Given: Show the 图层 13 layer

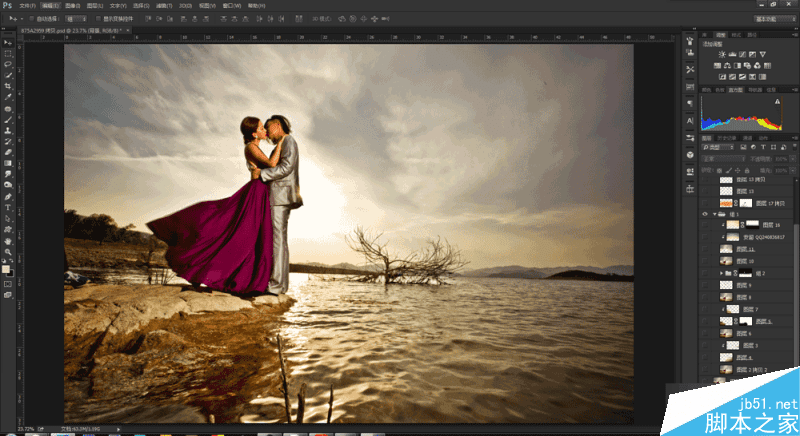Looking at the screenshot, I should tap(705, 191).
